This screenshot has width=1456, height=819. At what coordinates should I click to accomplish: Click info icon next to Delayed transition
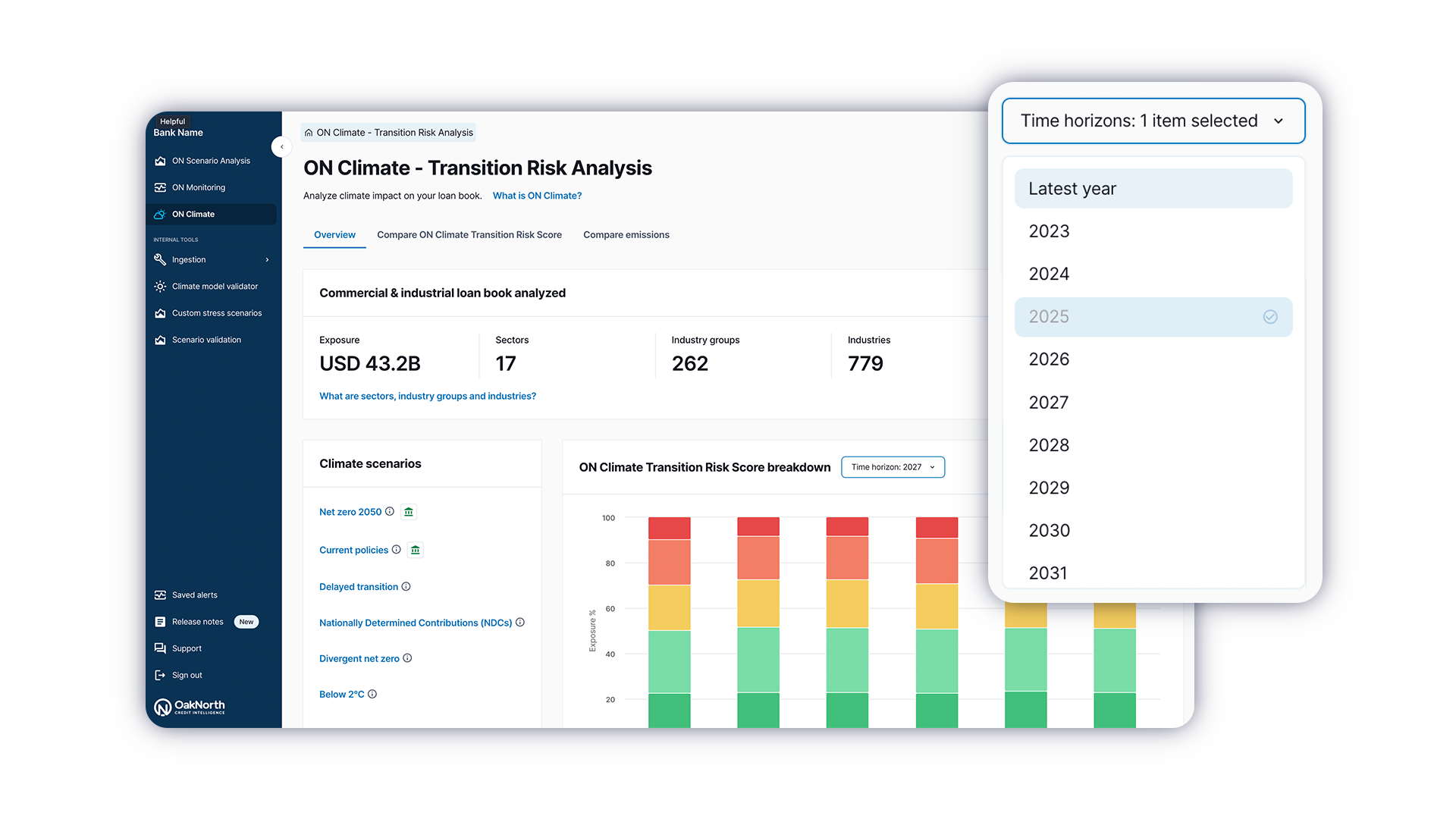pyautogui.click(x=406, y=586)
